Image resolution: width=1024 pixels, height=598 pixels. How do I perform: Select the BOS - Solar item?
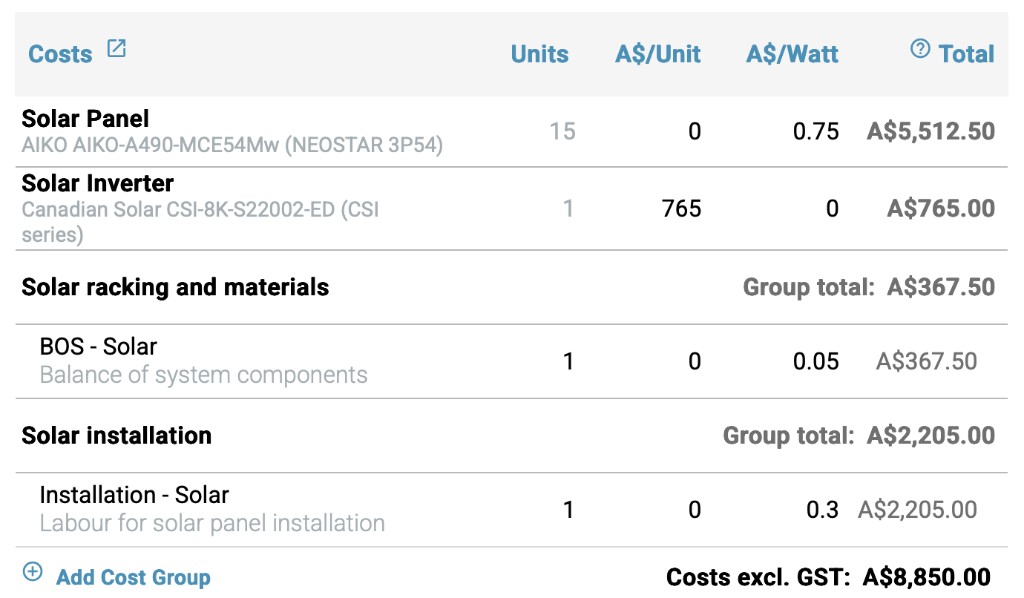(98, 347)
